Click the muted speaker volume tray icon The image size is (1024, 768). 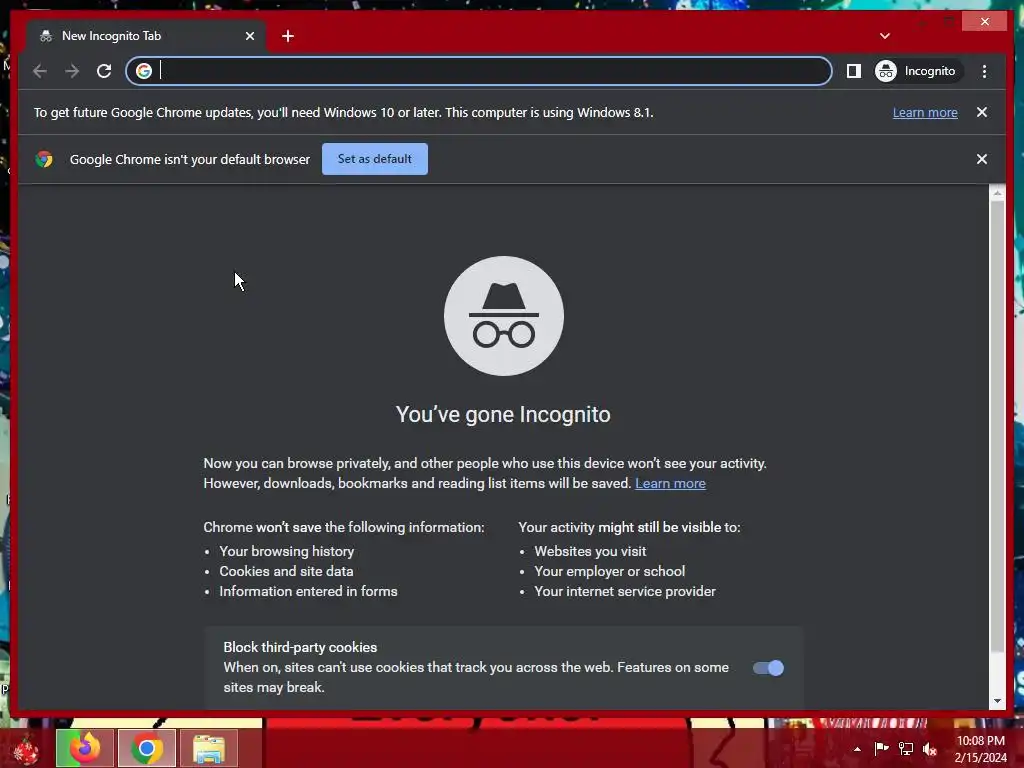930,749
